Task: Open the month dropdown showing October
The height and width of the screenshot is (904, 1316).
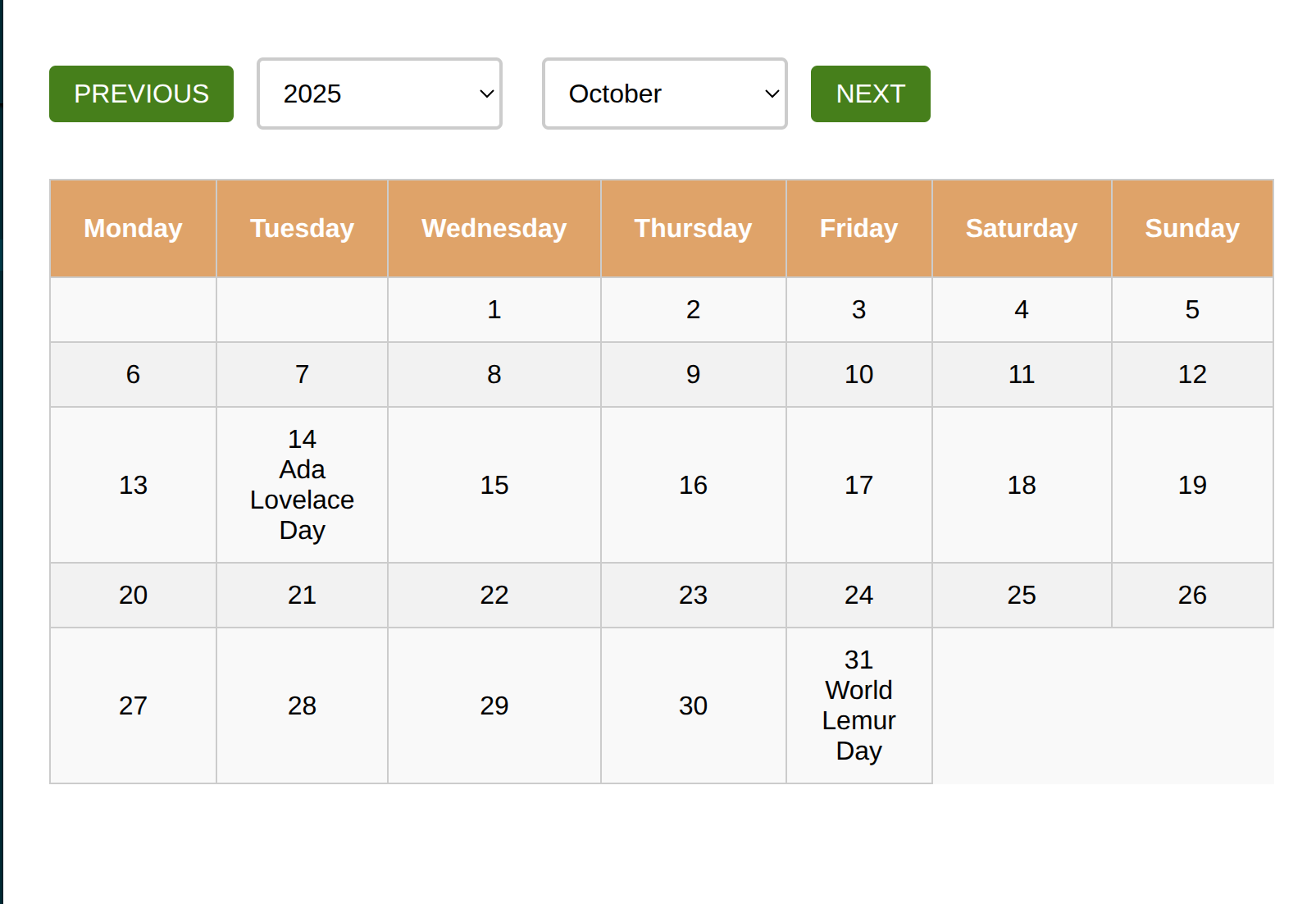Action: pos(664,94)
